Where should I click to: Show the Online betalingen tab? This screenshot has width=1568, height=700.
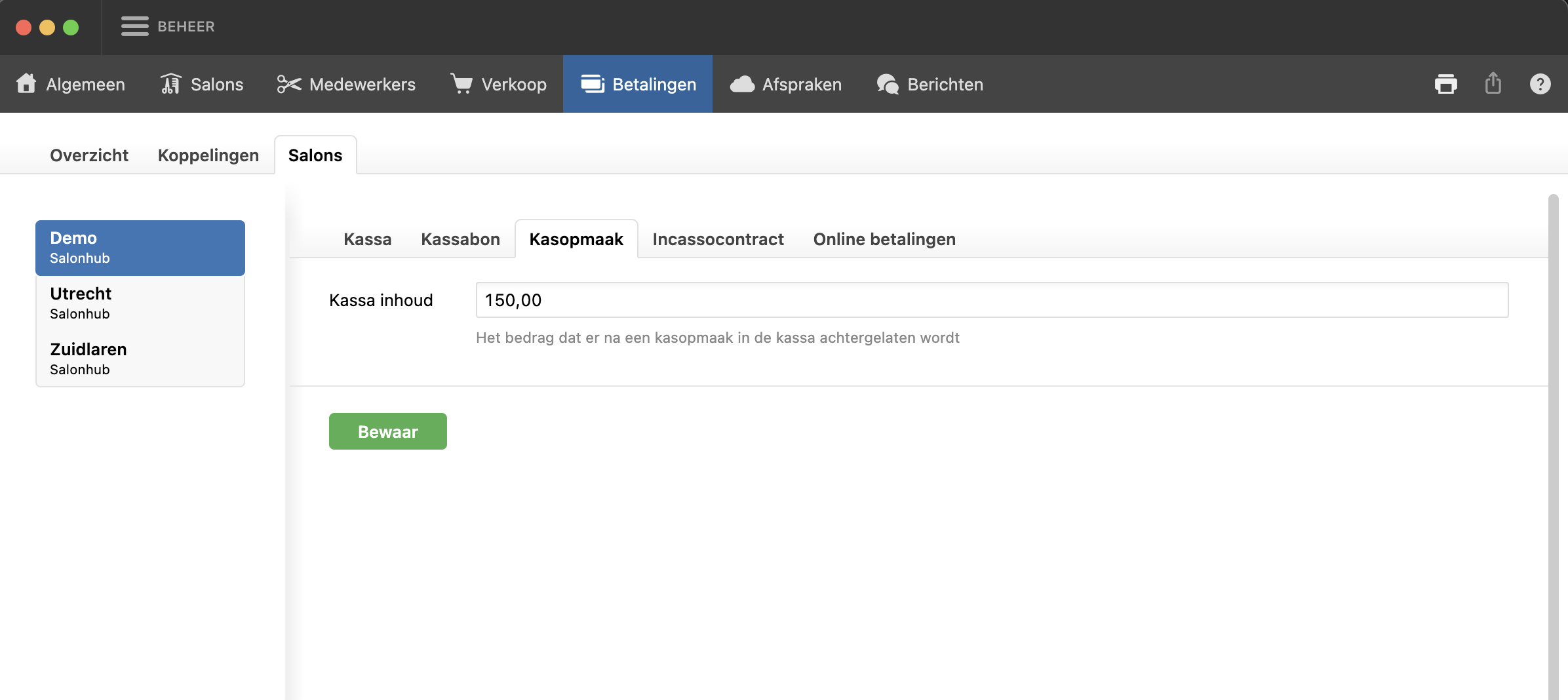884,239
